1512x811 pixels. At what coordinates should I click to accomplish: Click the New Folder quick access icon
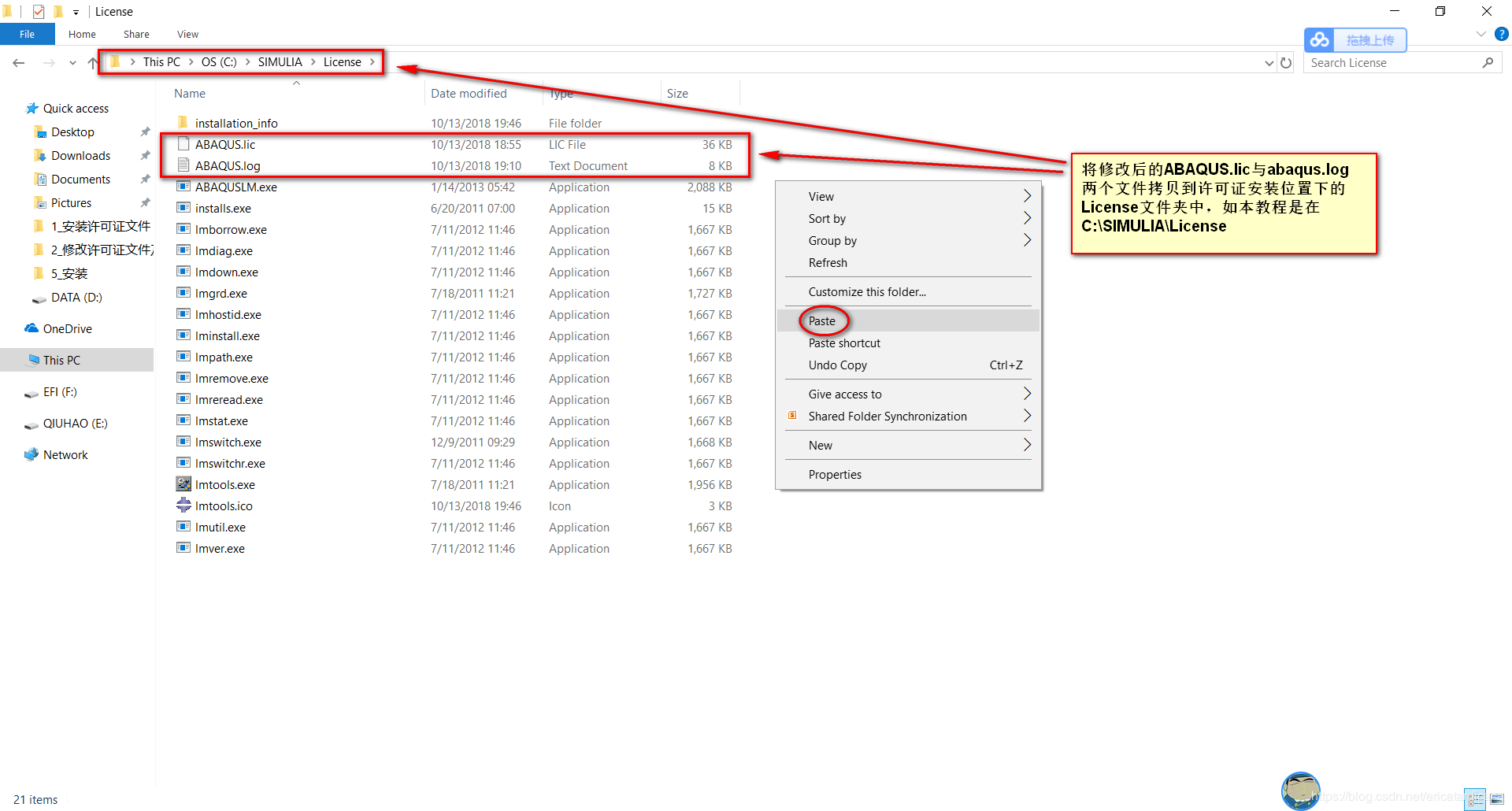(x=57, y=12)
